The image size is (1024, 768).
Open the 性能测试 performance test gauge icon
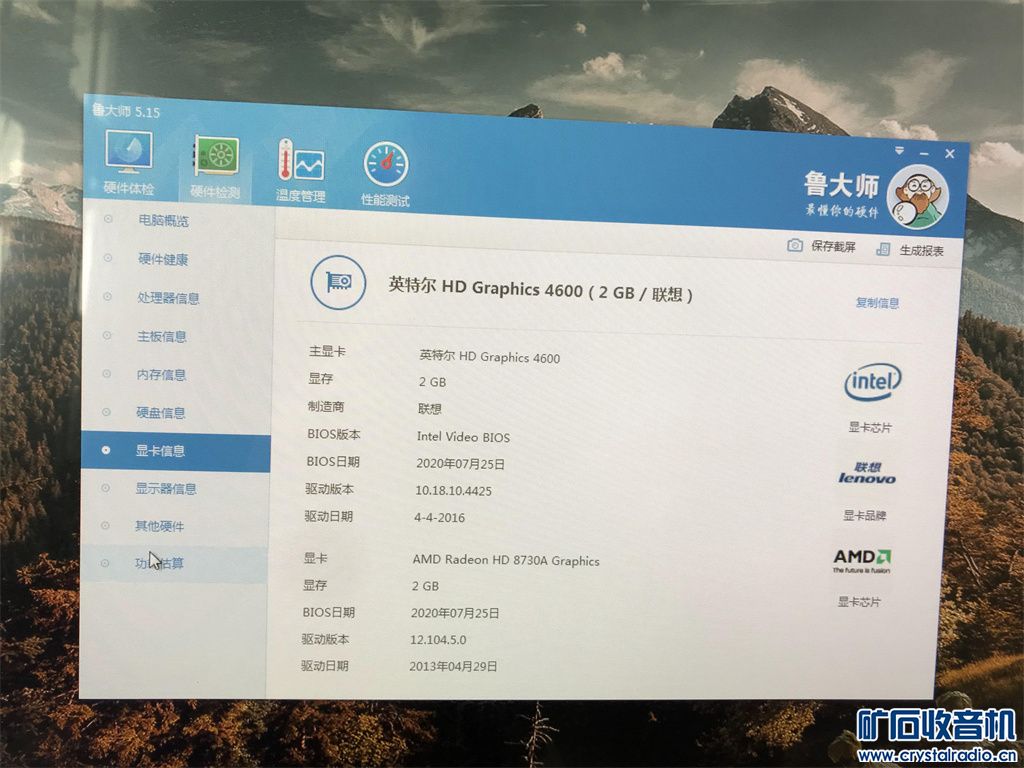click(x=385, y=174)
